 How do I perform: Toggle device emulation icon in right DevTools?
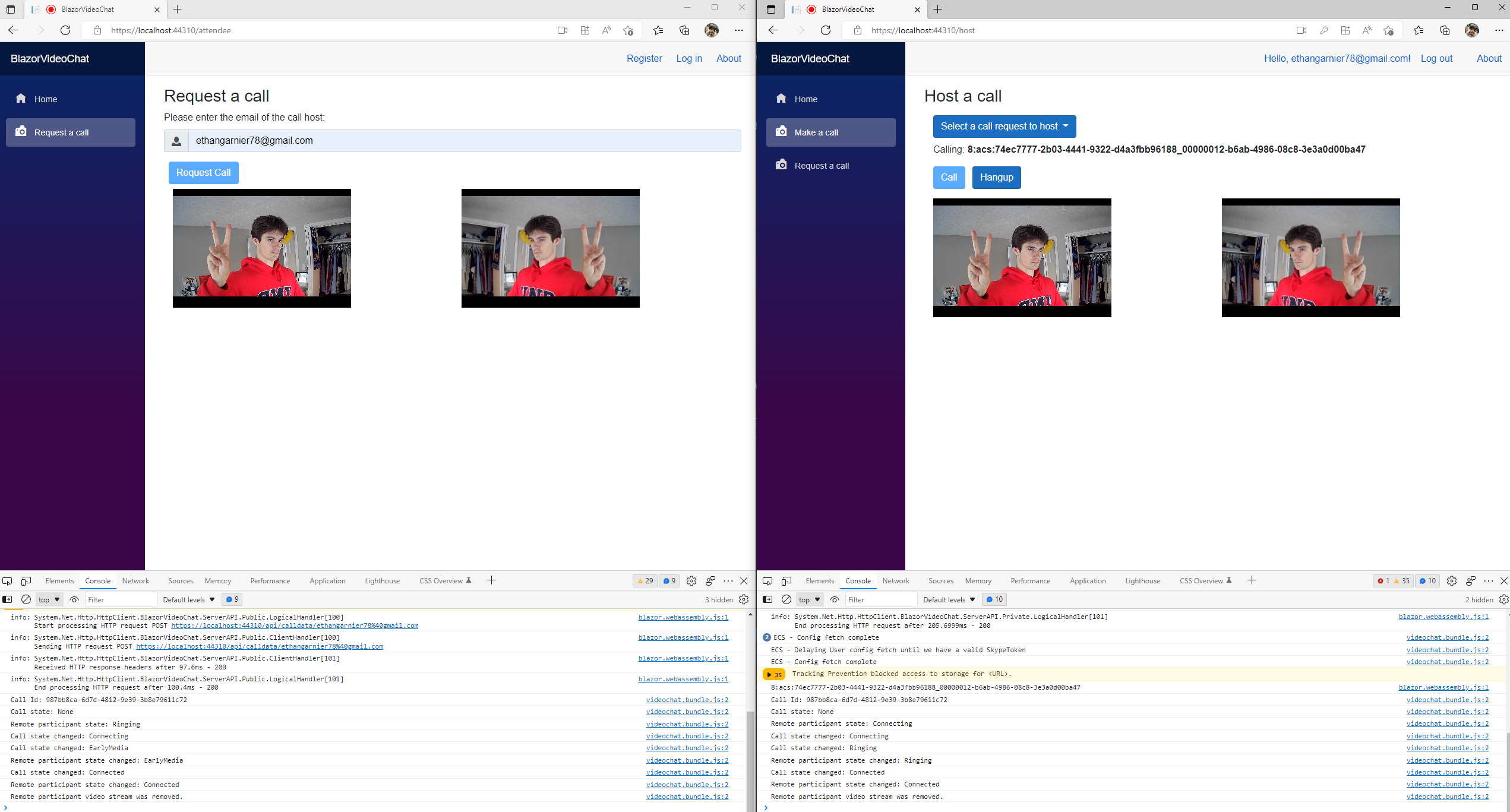point(786,581)
